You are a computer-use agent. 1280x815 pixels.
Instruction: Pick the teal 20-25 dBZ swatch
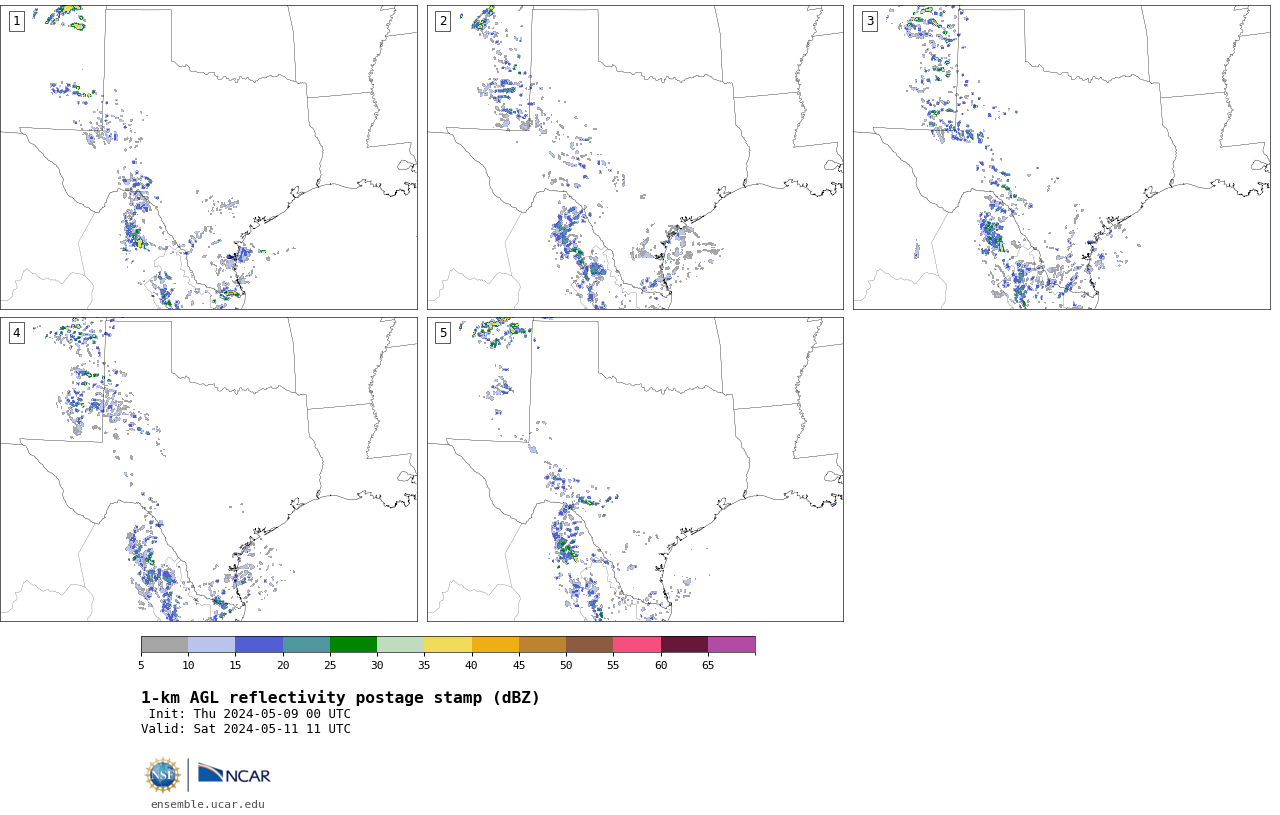click(x=306, y=644)
